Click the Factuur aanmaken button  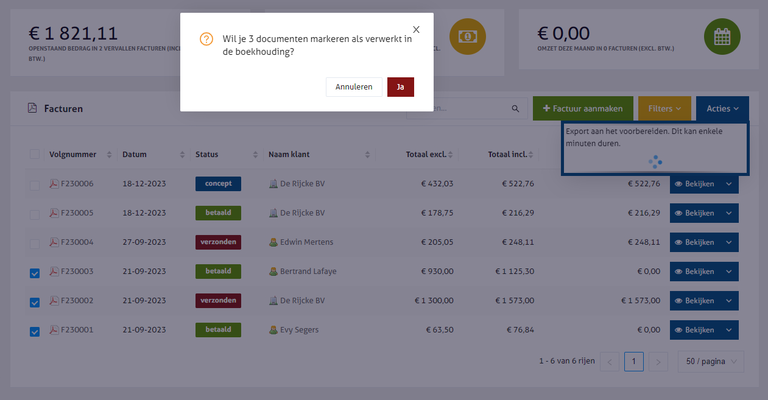click(x=582, y=108)
